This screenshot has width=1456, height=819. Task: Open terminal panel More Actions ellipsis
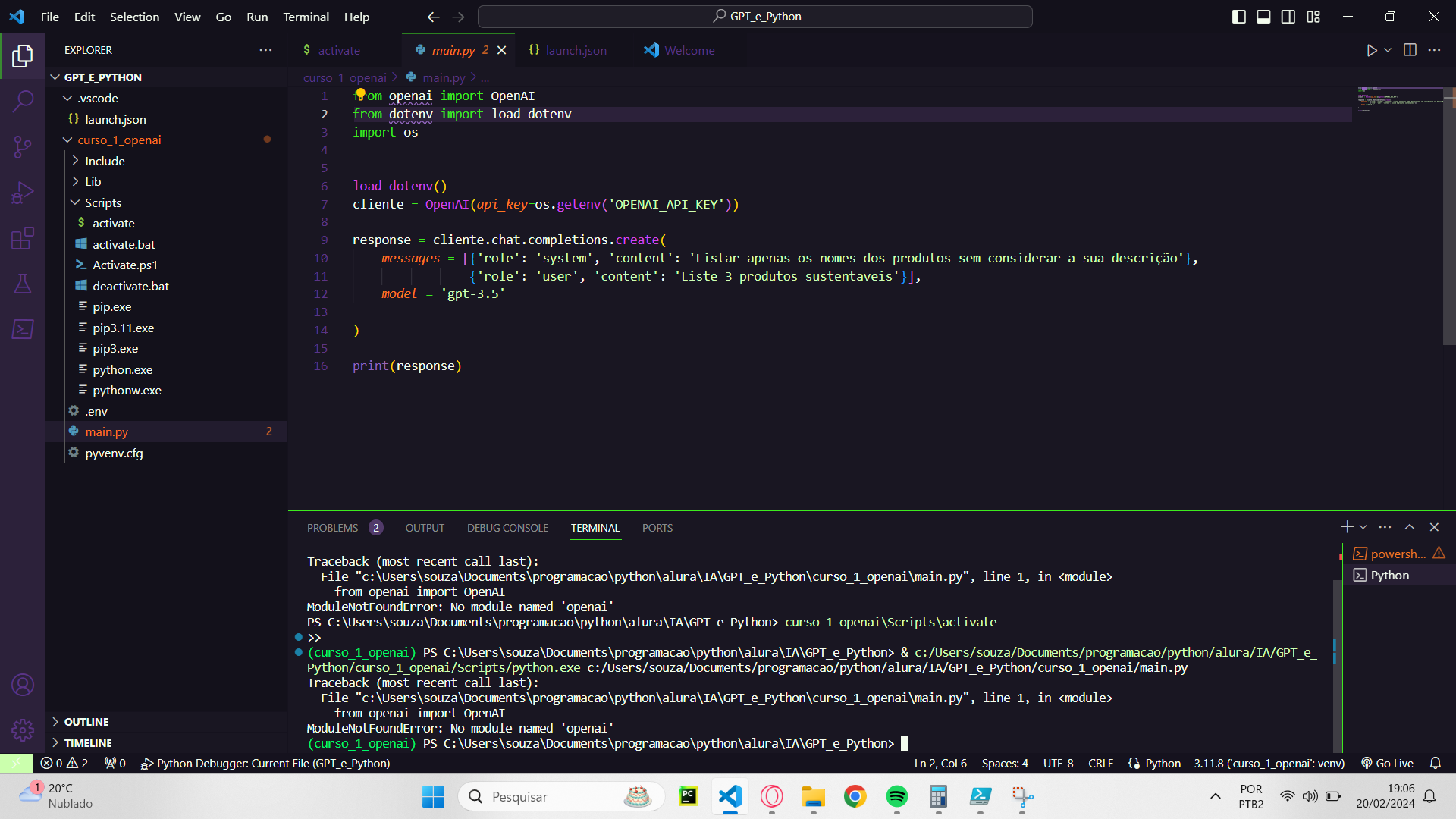point(1385,527)
